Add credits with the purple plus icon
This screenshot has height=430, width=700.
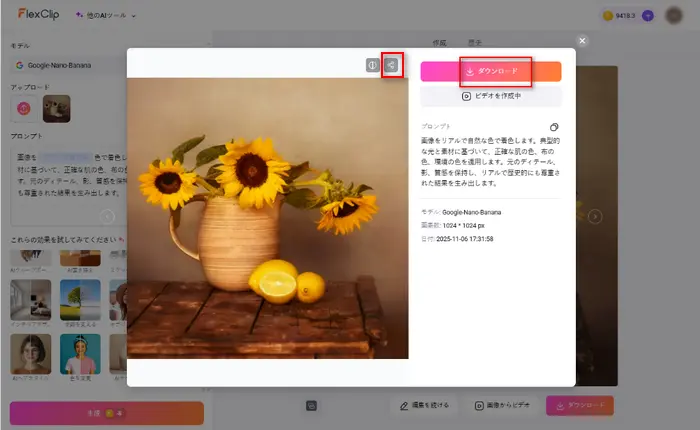coord(648,16)
